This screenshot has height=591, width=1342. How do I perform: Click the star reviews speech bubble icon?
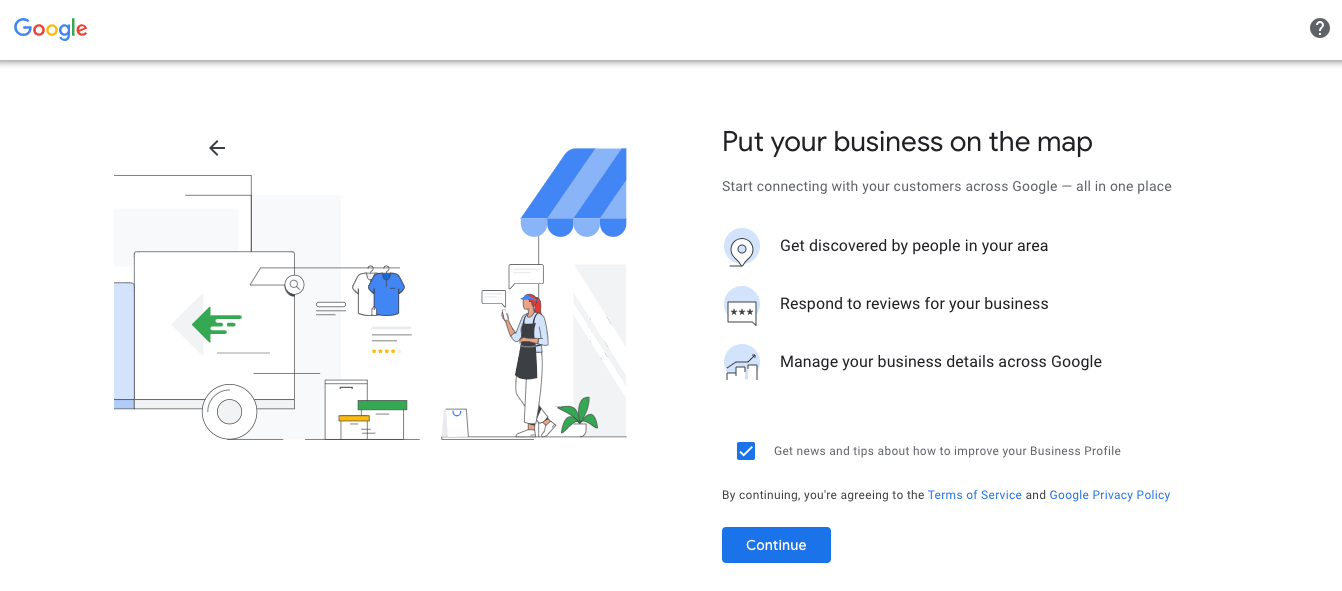[741, 306]
